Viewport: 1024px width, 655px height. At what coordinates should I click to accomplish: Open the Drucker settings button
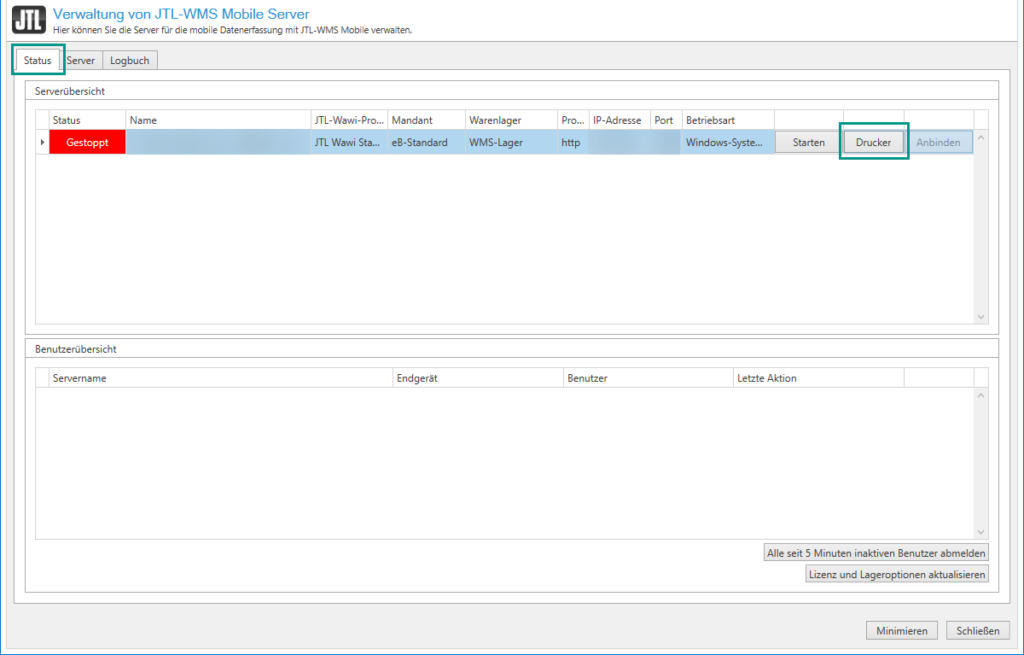pyautogui.click(x=873, y=143)
